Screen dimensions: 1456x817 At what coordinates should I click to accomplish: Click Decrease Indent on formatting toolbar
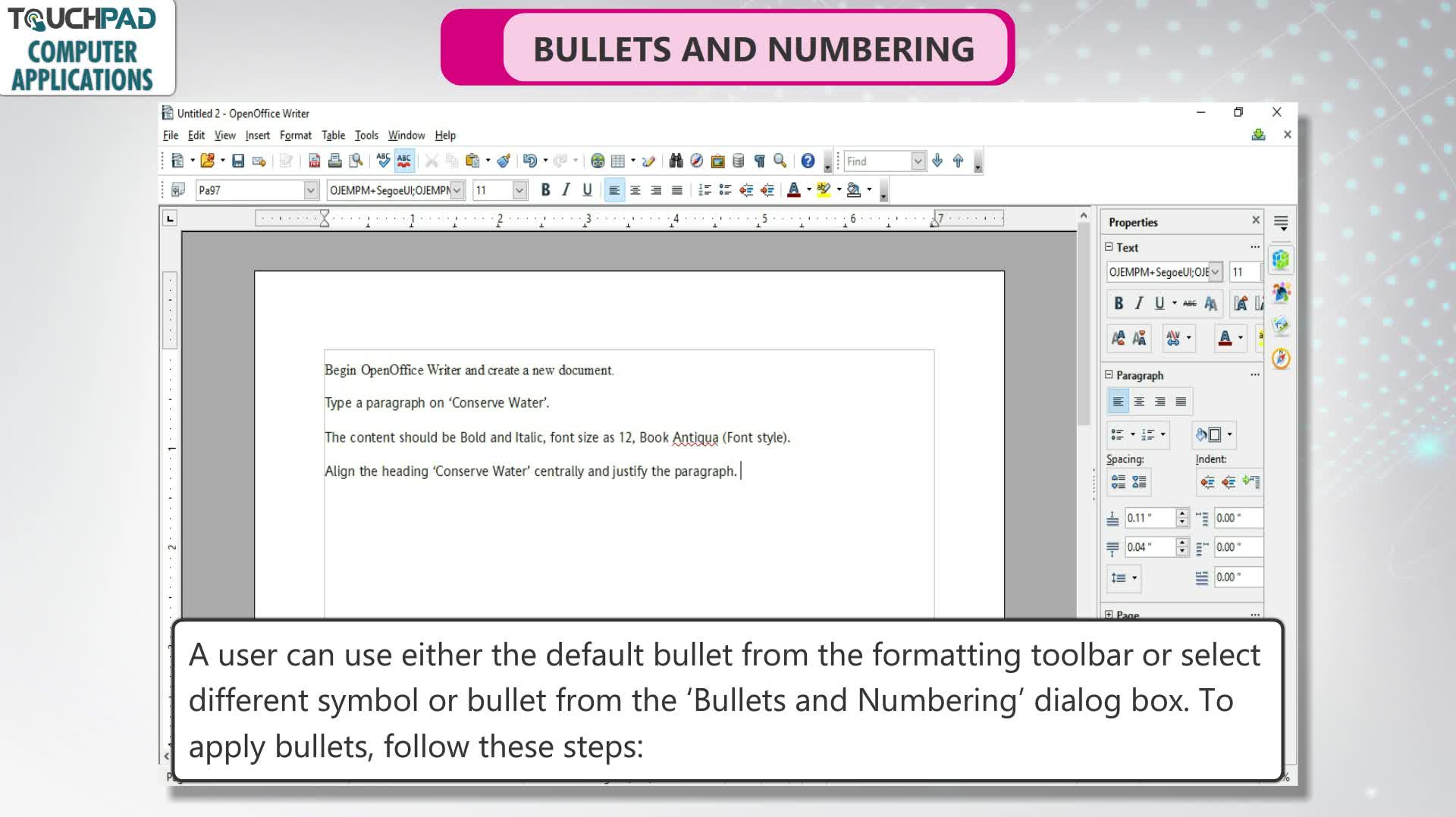coord(746,190)
